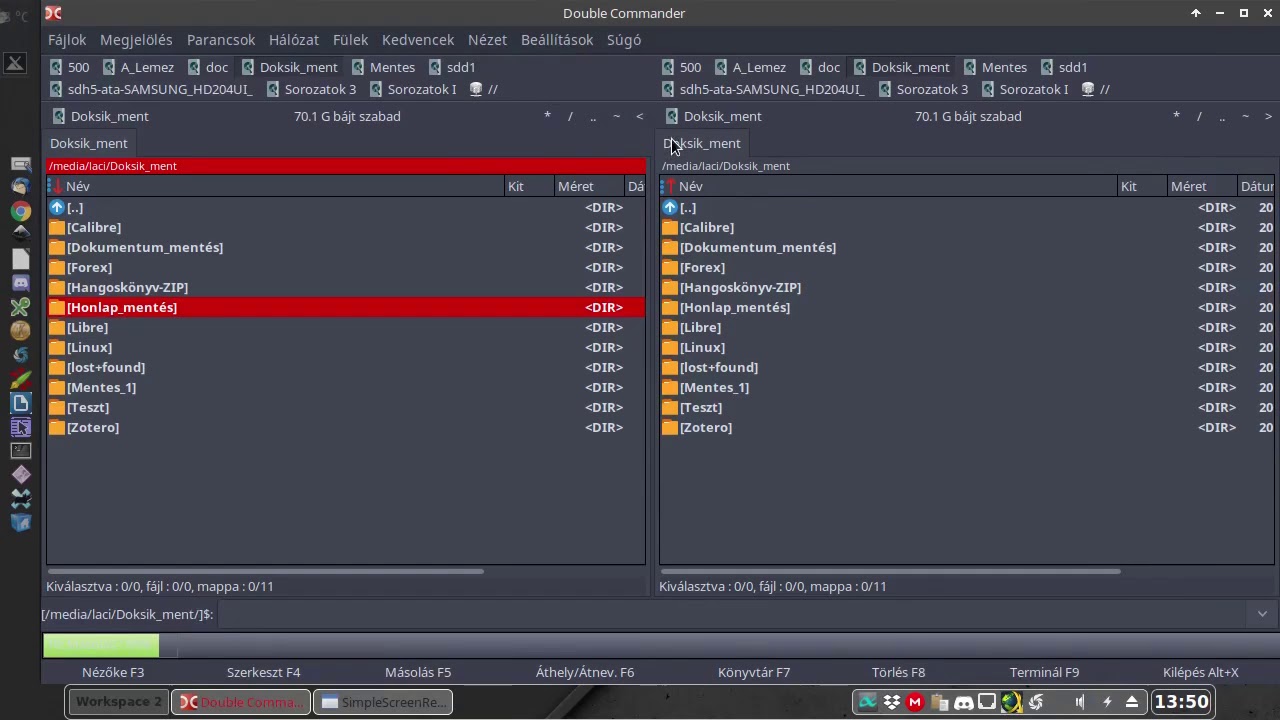Open right panel network // button
The height and width of the screenshot is (720, 1280).
point(1096,89)
